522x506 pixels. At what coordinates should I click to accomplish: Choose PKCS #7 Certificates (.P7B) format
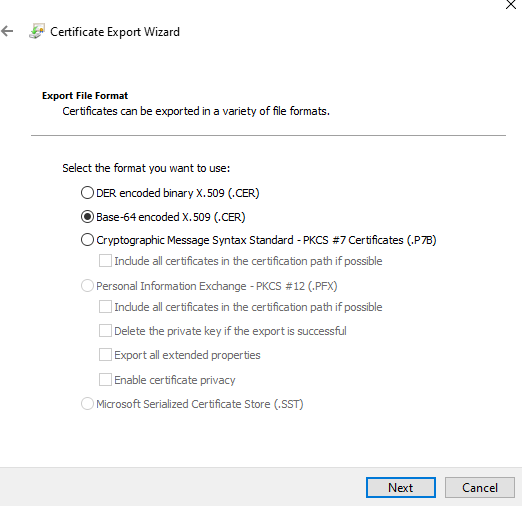(x=87, y=240)
